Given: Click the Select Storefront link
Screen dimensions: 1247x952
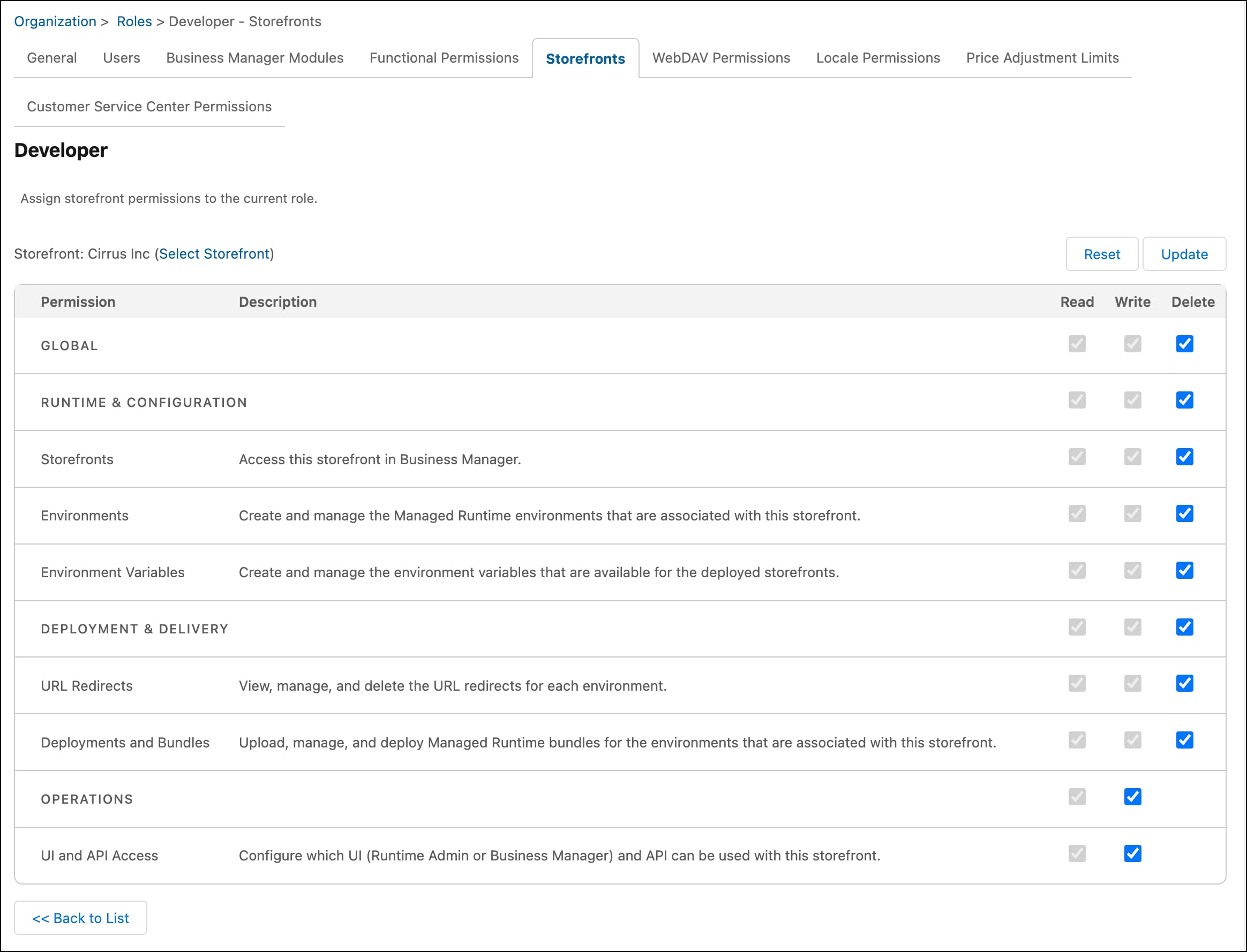Looking at the screenshot, I should (x=214, y=254).
